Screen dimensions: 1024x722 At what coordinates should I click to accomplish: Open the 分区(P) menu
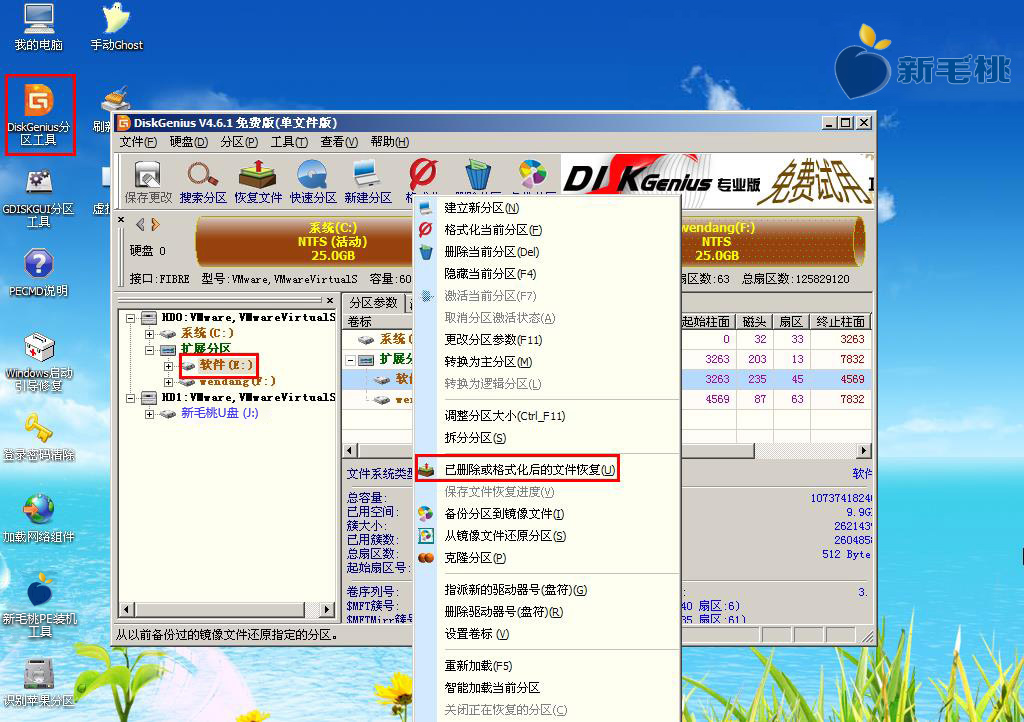239,142
